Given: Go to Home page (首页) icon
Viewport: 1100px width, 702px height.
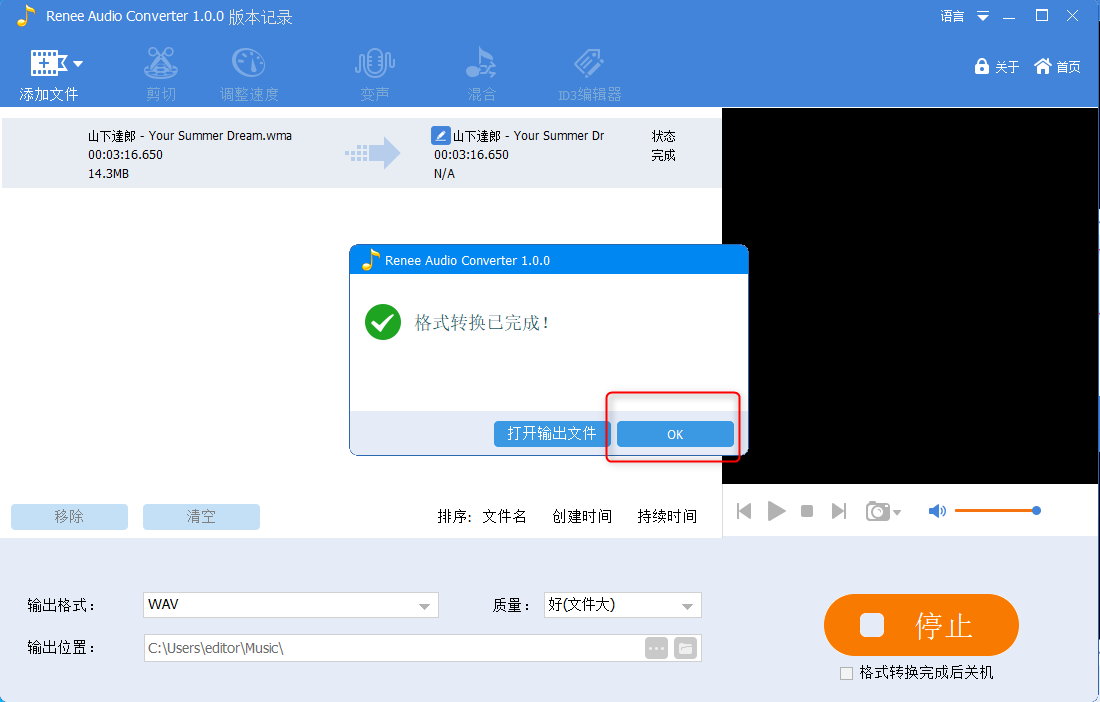Looking at the screenshot, I should click(x=1043, y=66).
